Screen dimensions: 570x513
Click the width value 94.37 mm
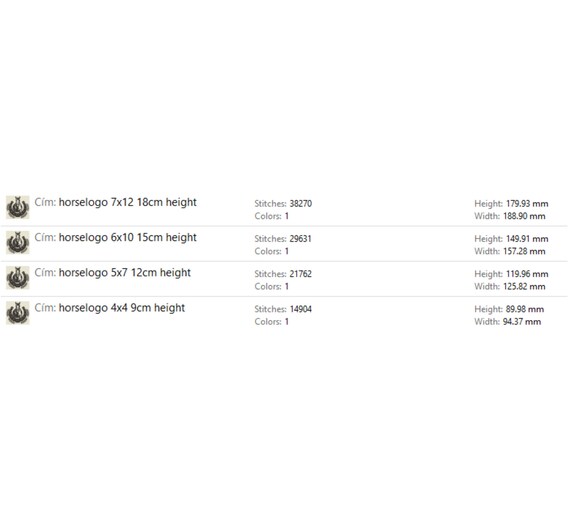(522, 322)
